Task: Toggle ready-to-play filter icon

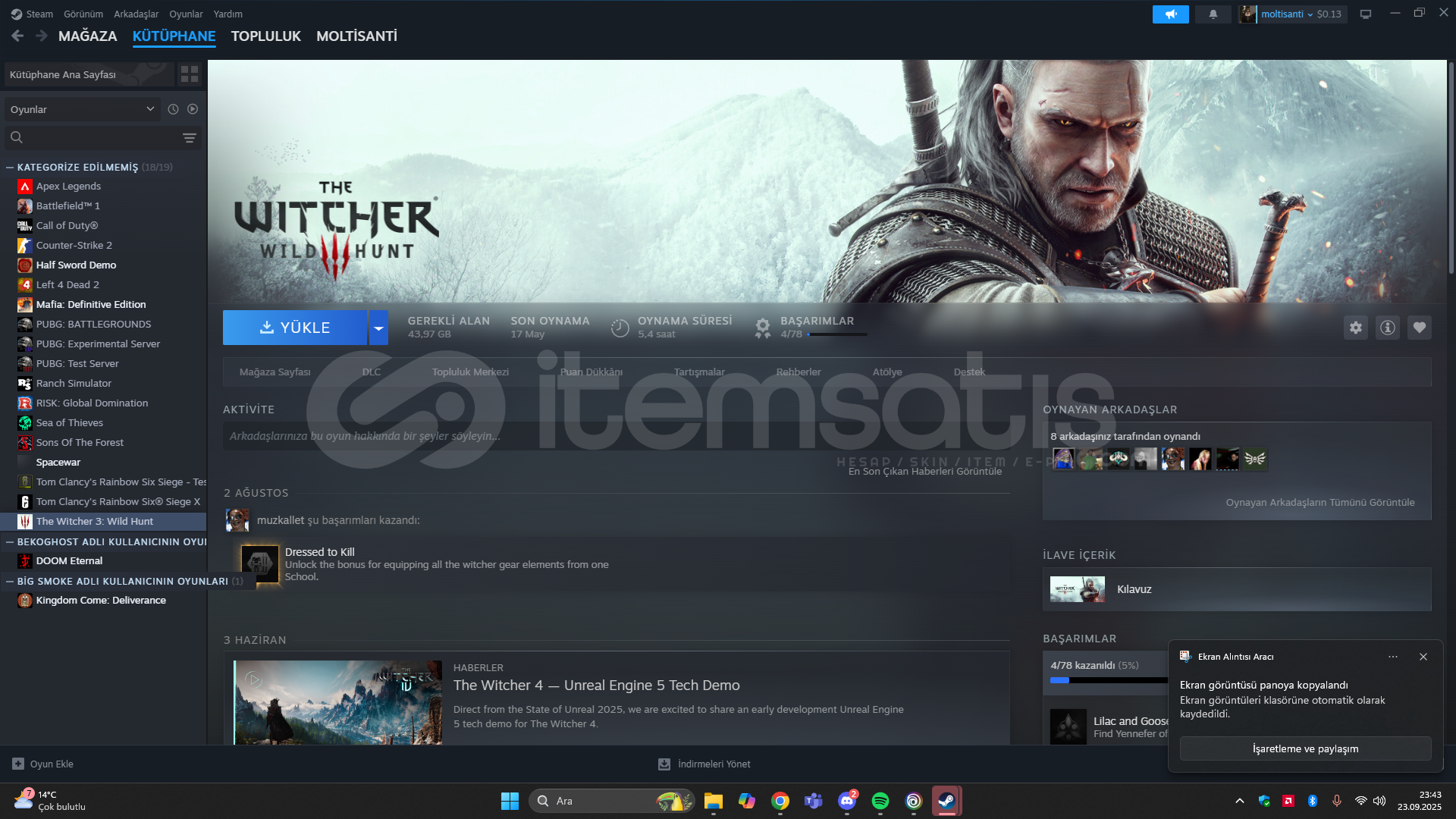Action: click(193, 109)
